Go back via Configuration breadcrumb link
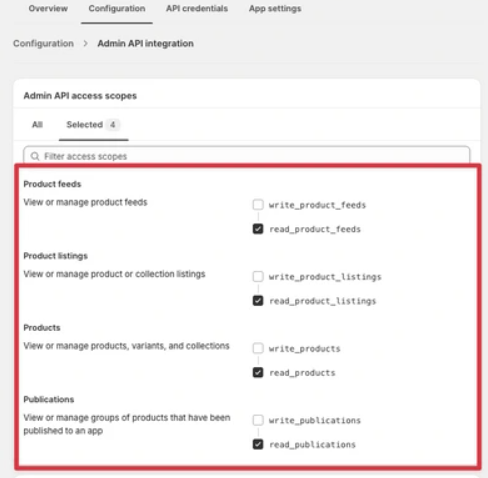Image resolution: width=488 pixels, height=478 pixels. click(x=43, y=44)
